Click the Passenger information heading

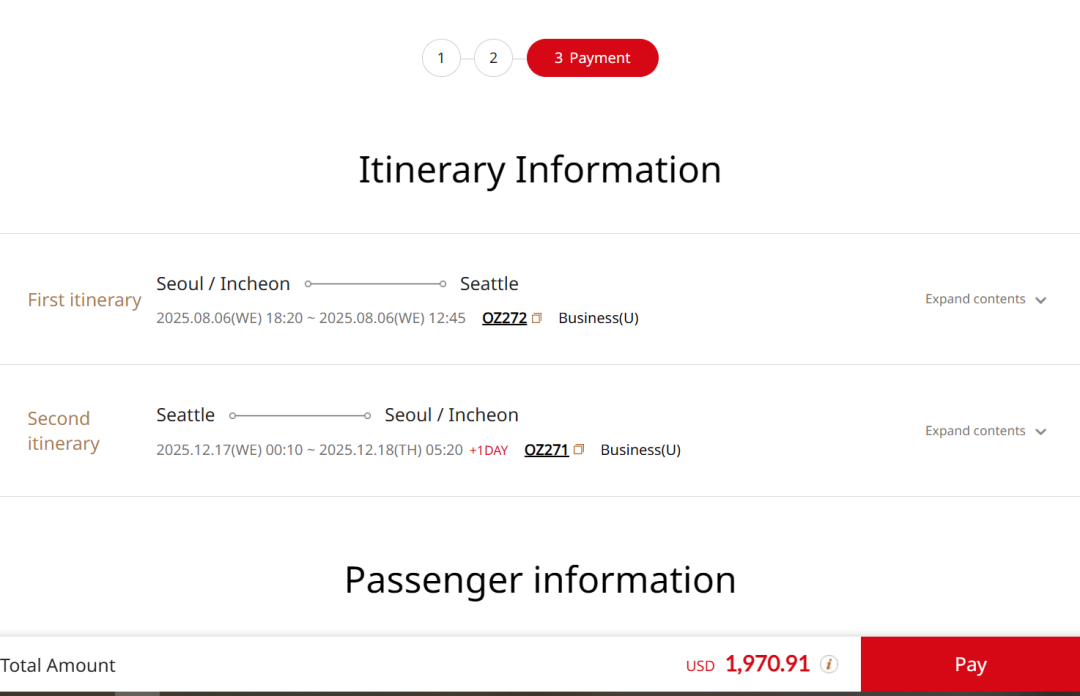[540, 580]
